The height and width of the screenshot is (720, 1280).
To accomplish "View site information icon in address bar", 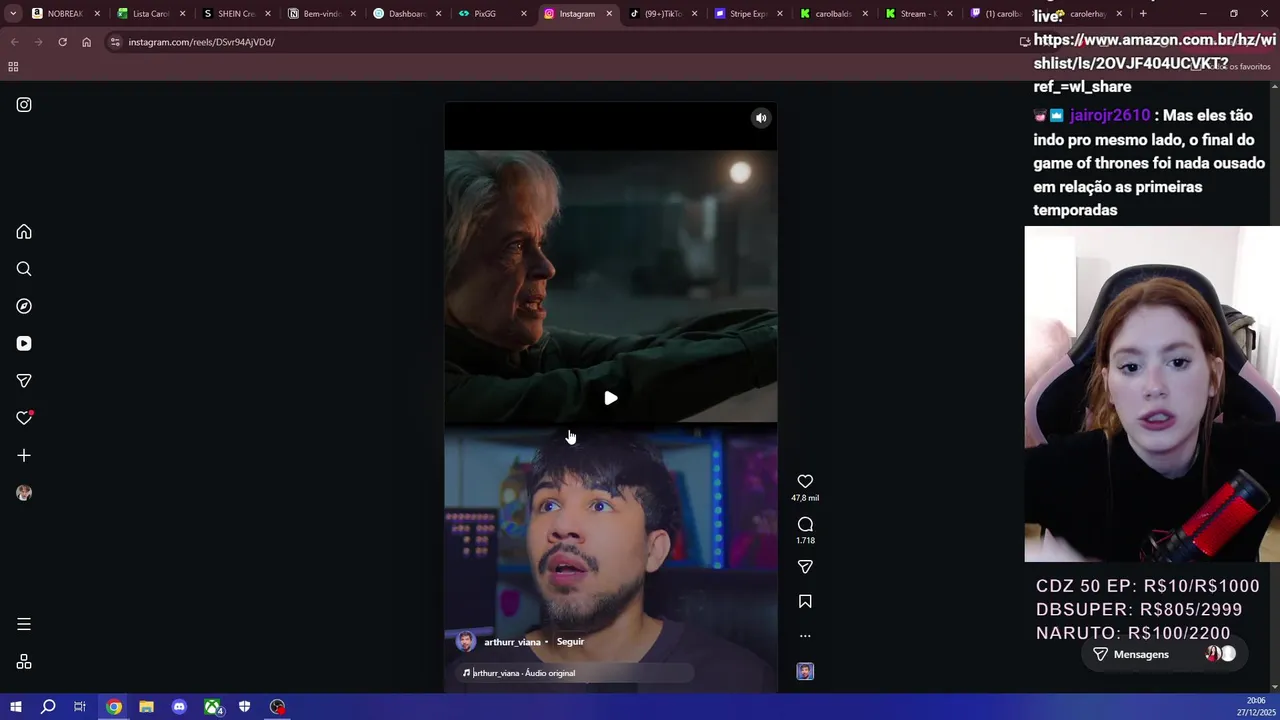I will click(115, 42).
